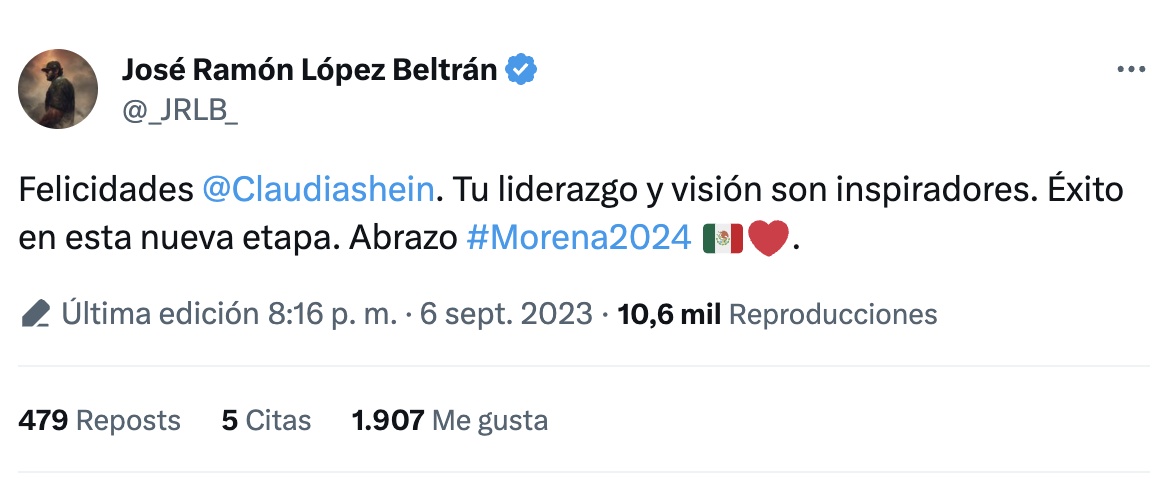Click the word "Felicidades" in the tweet

pos(105,191)
